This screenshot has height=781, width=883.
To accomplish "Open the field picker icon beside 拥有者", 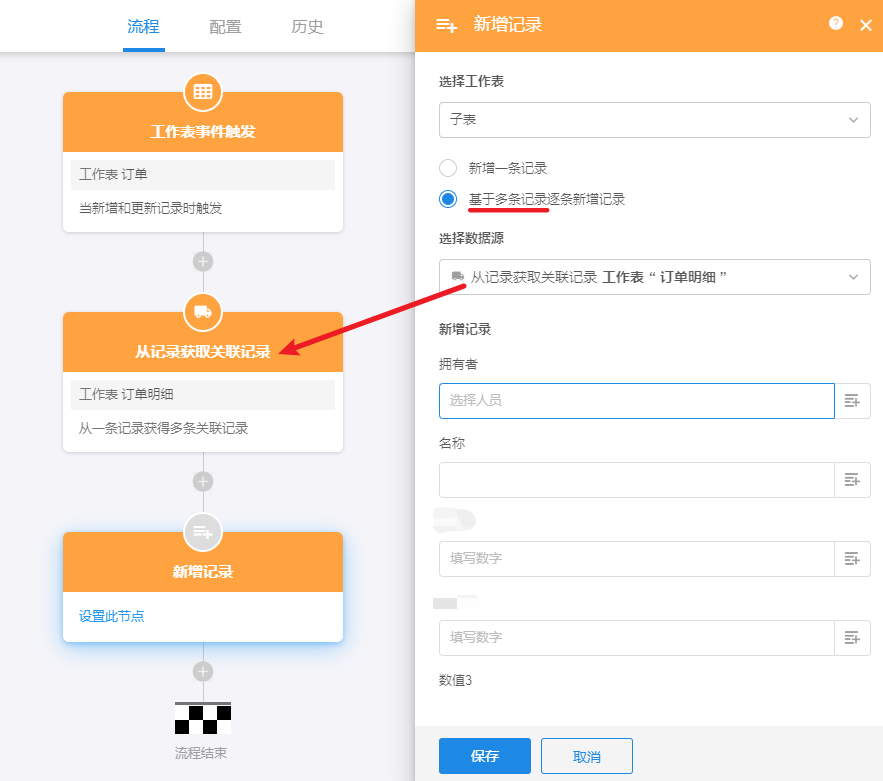I will [852, 401].
